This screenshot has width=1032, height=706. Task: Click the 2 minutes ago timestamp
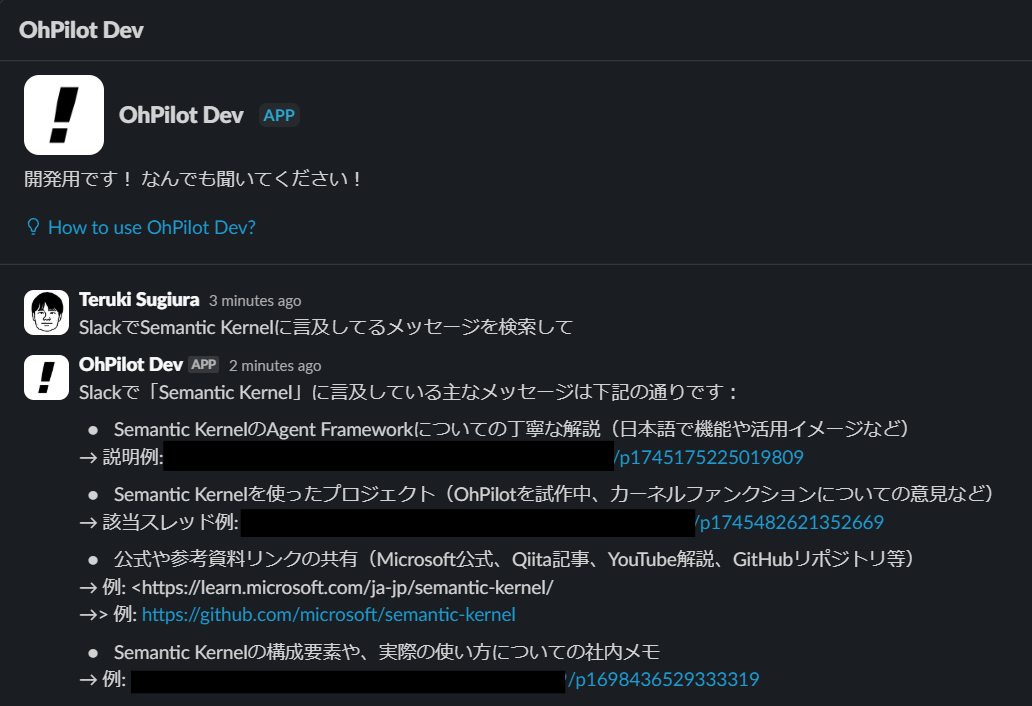[x=275, y=366]
